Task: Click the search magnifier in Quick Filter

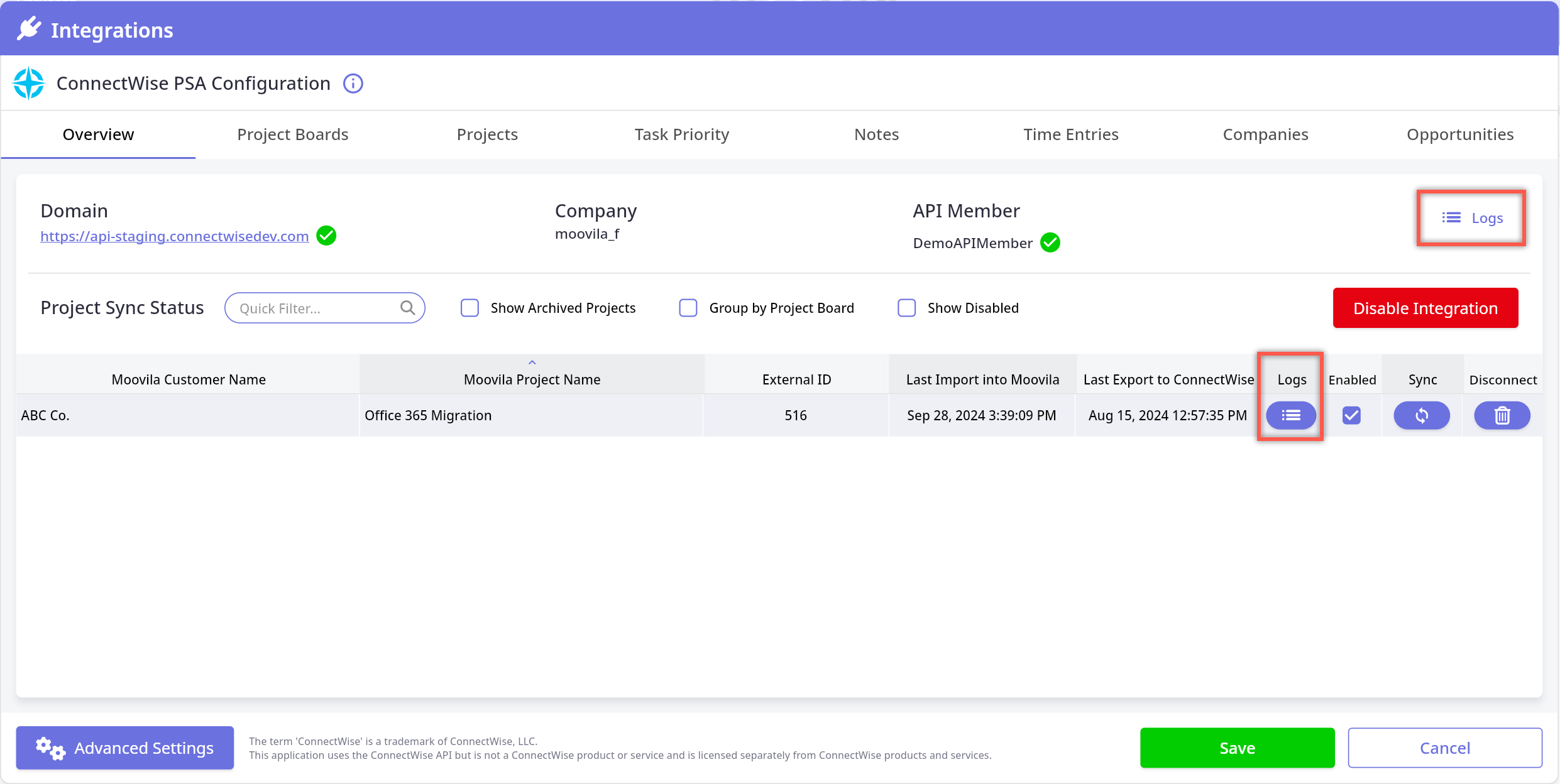Action: 407,308
